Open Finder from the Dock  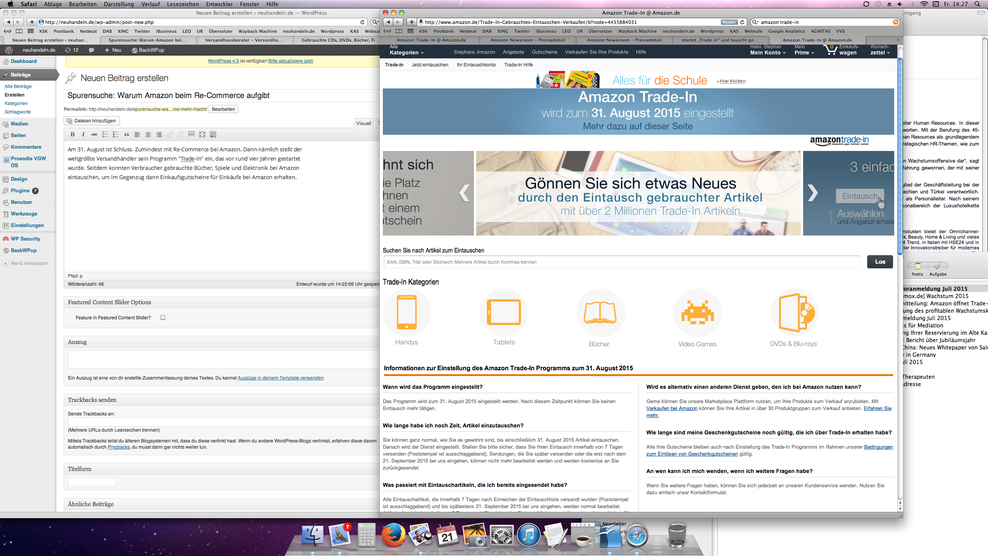(313, 535)
